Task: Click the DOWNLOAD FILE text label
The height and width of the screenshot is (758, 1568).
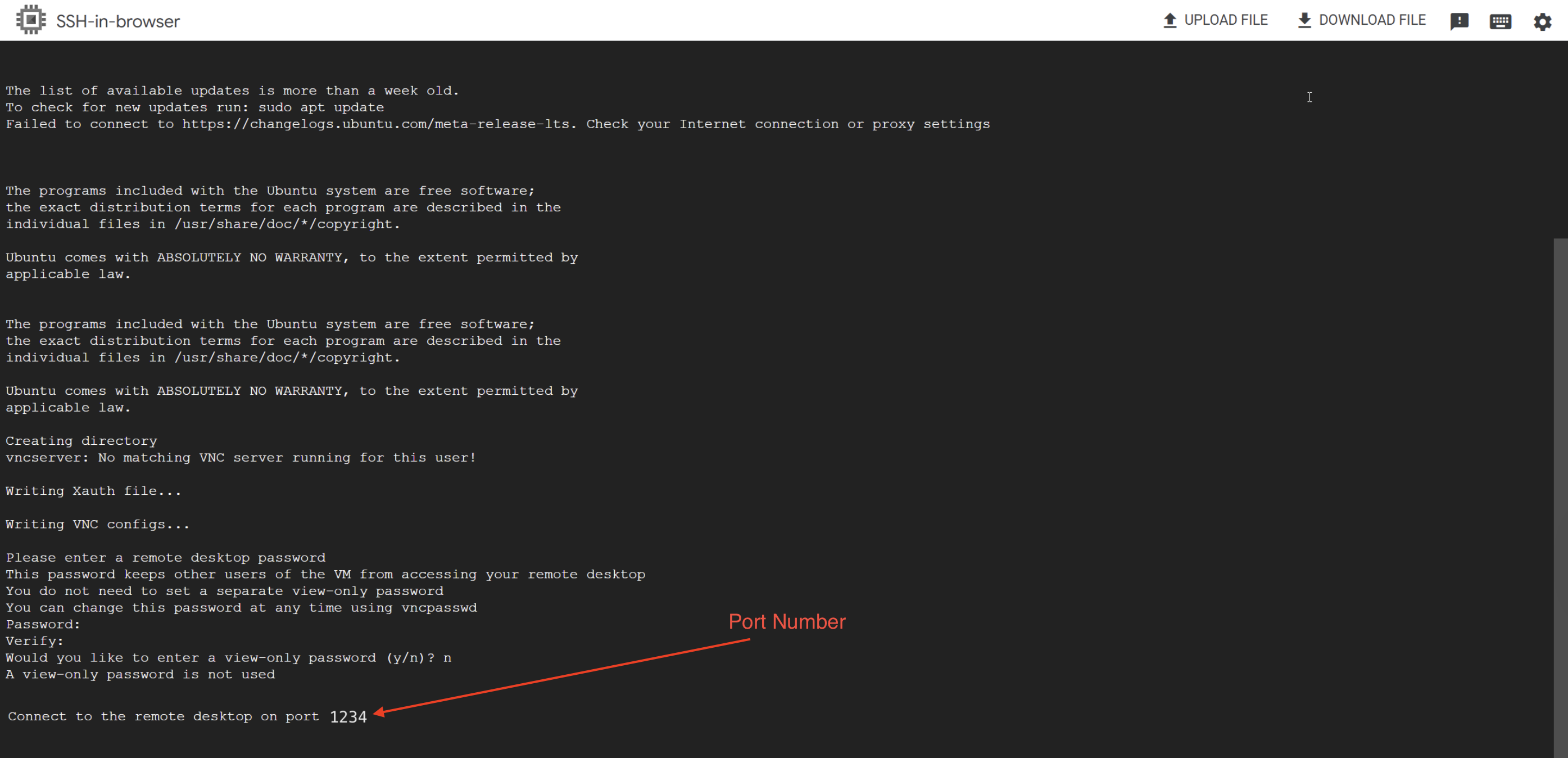Action: (x=1372, y=20)
